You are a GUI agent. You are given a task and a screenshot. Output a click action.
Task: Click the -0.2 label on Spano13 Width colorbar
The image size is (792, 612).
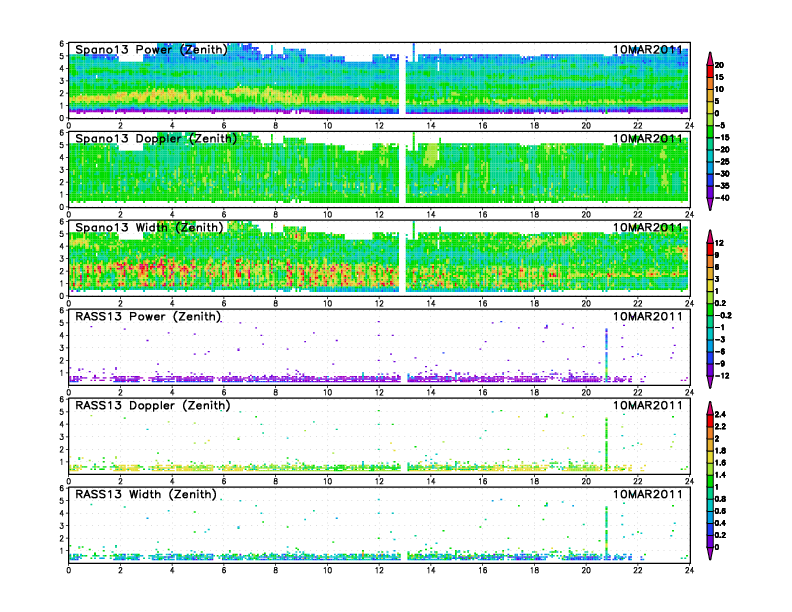[x=723, y=316]
